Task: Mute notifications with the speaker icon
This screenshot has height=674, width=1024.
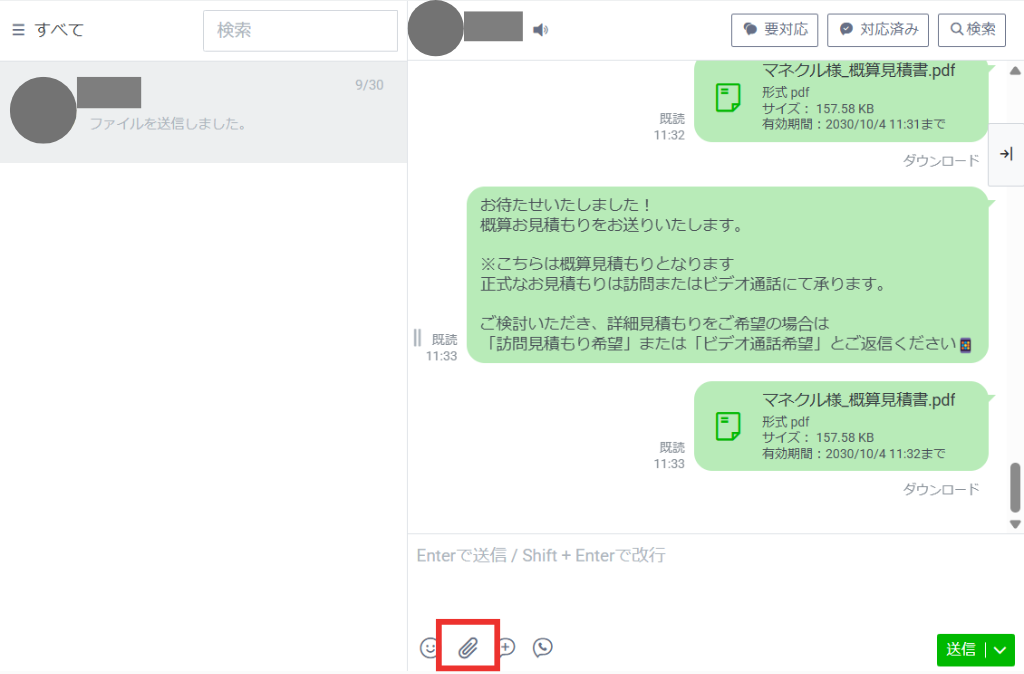Action: 539,29
